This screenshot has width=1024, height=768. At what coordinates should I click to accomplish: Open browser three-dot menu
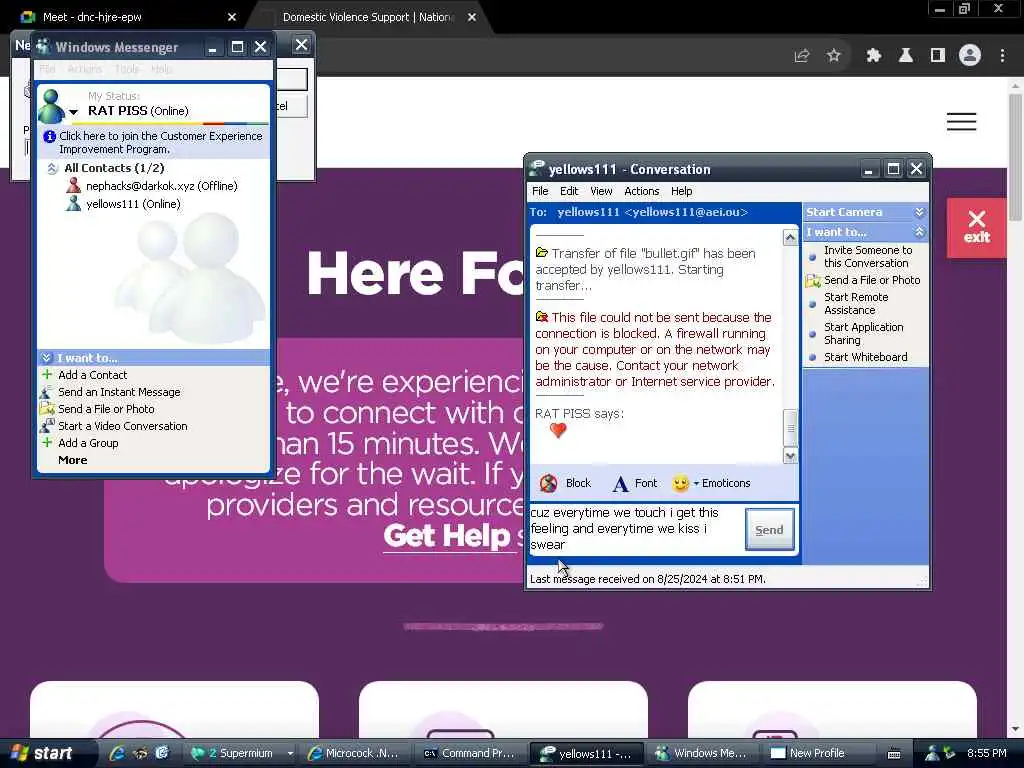(1002, 56)
